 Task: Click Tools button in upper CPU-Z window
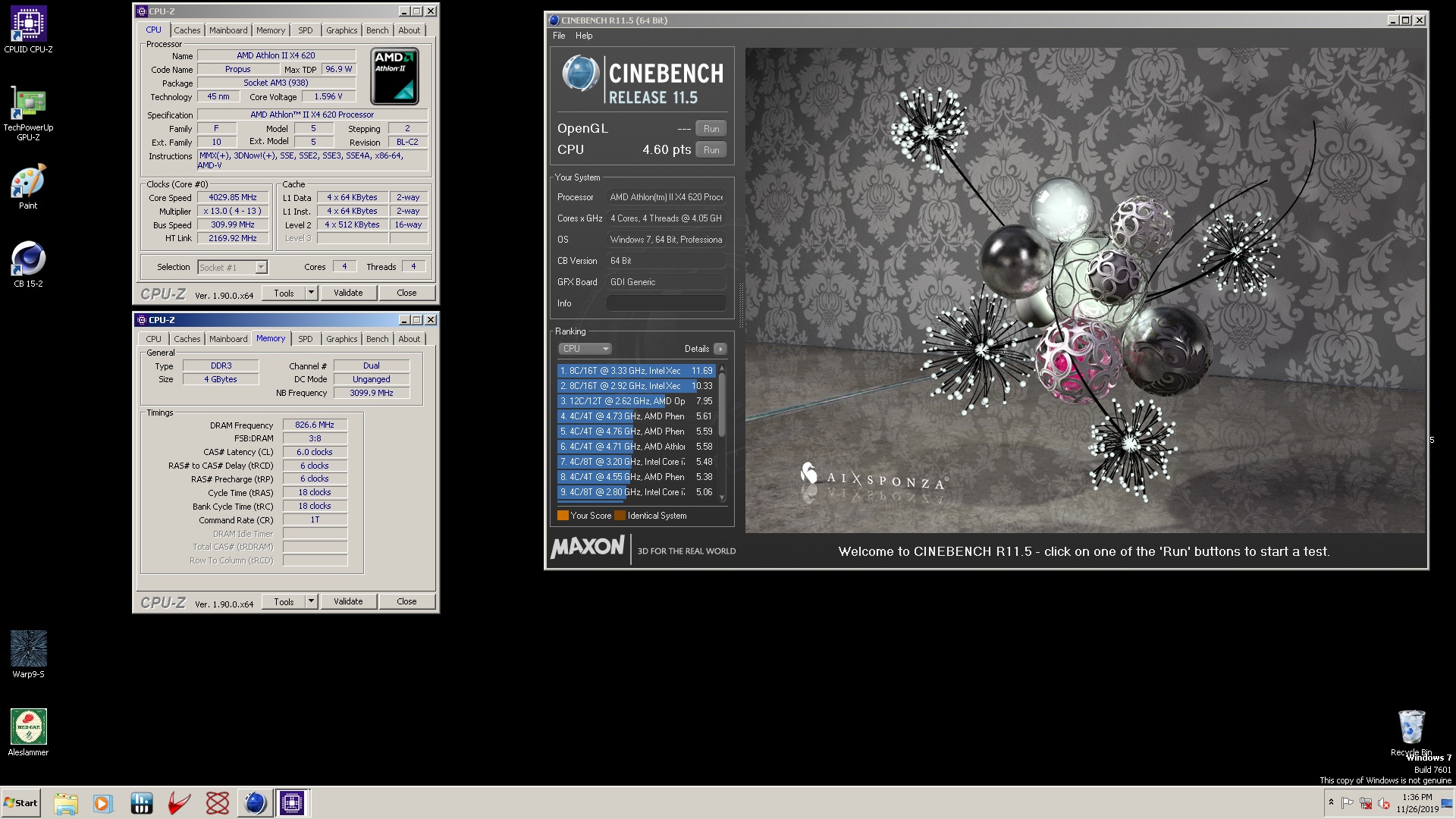click(x=284, y=293)
